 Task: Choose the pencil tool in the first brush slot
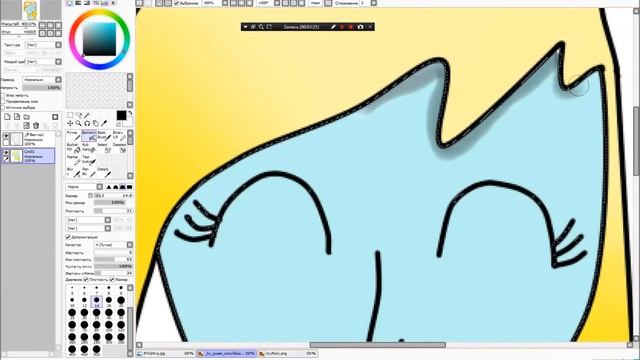(73, 136)
